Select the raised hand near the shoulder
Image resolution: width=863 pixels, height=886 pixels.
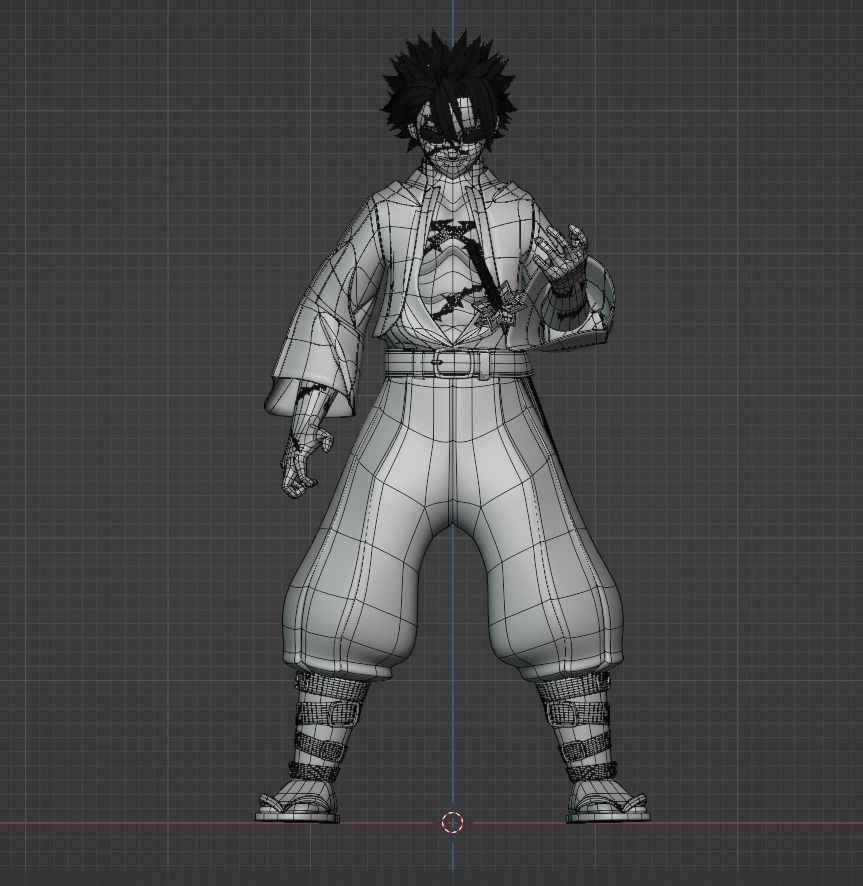click(561, 255)
